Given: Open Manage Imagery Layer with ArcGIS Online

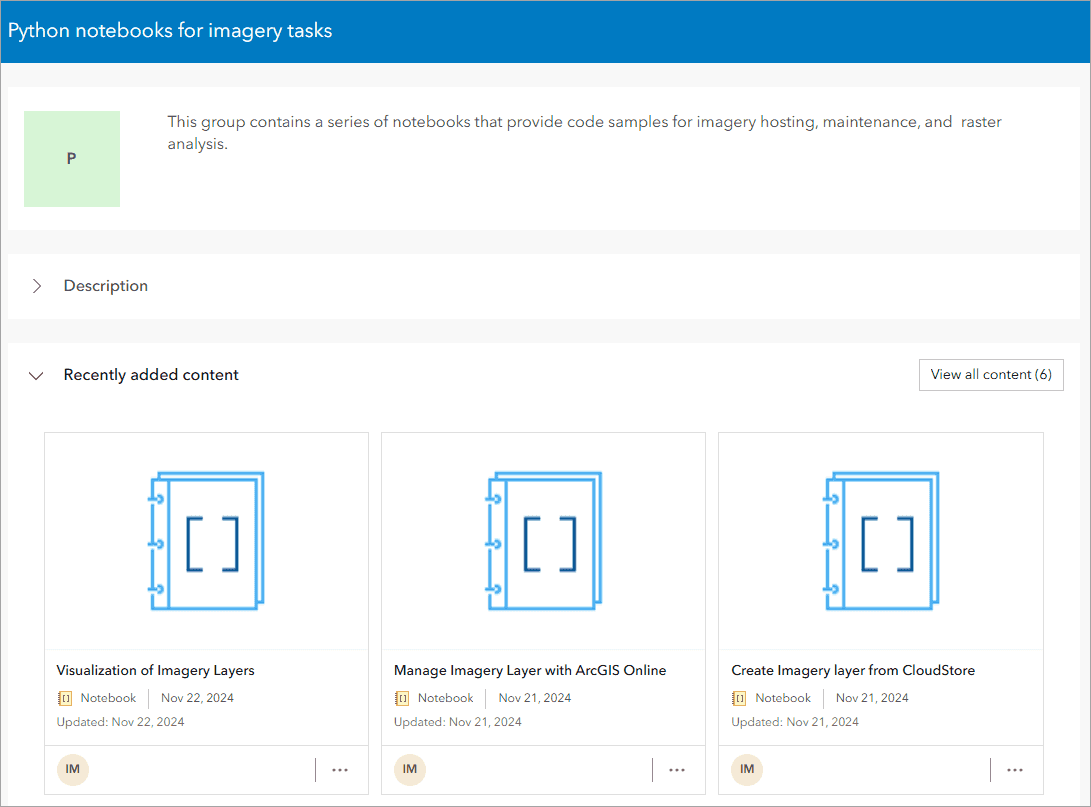Looking at the screenshot, I should tap(527, 670).
